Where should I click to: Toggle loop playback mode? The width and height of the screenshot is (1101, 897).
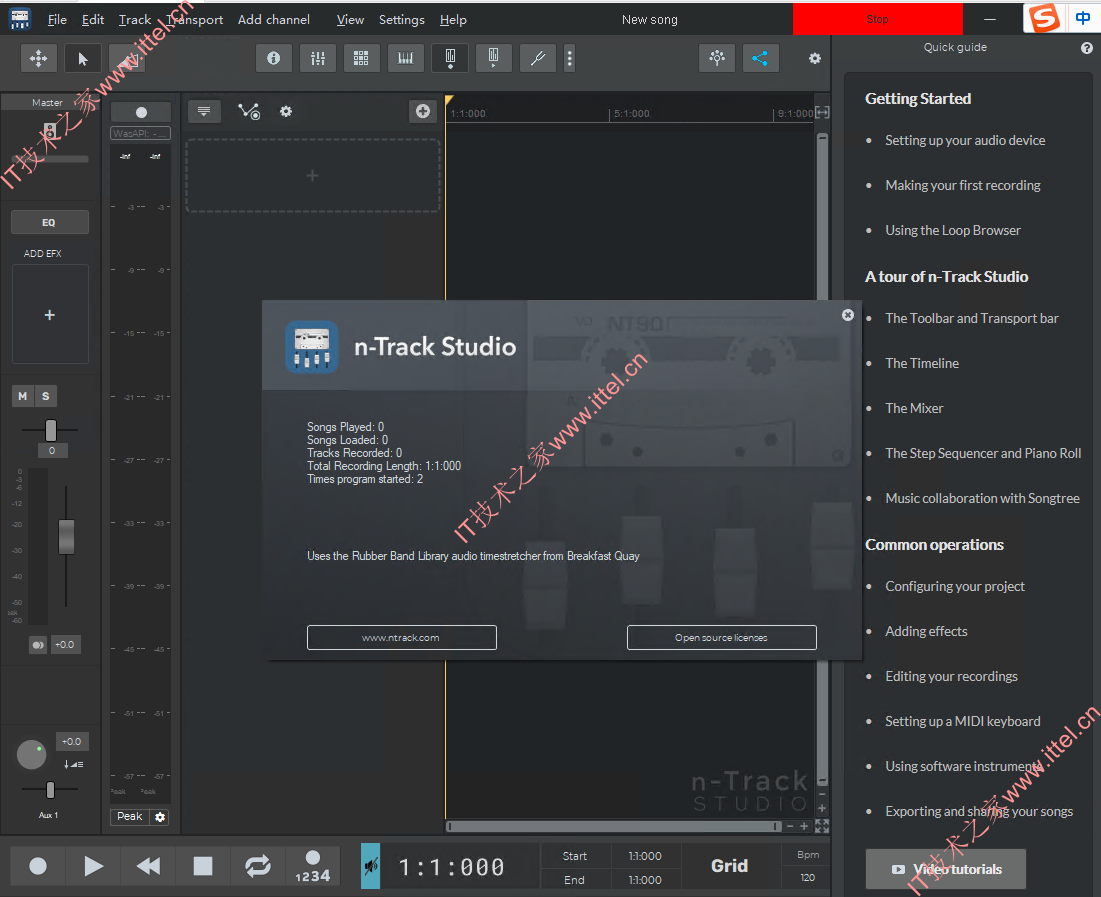258,866
